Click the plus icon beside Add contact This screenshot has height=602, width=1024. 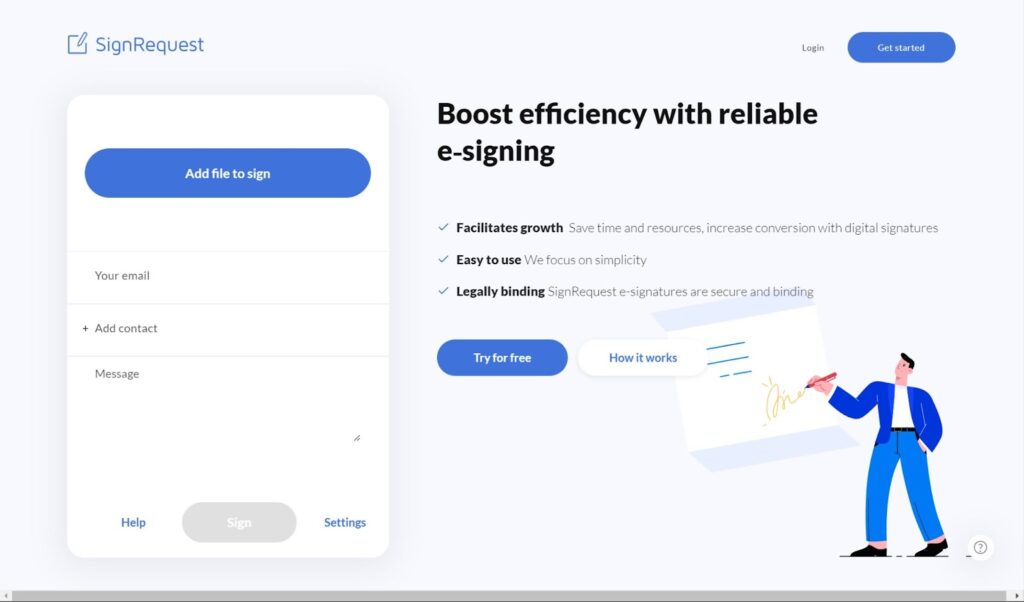85,328
